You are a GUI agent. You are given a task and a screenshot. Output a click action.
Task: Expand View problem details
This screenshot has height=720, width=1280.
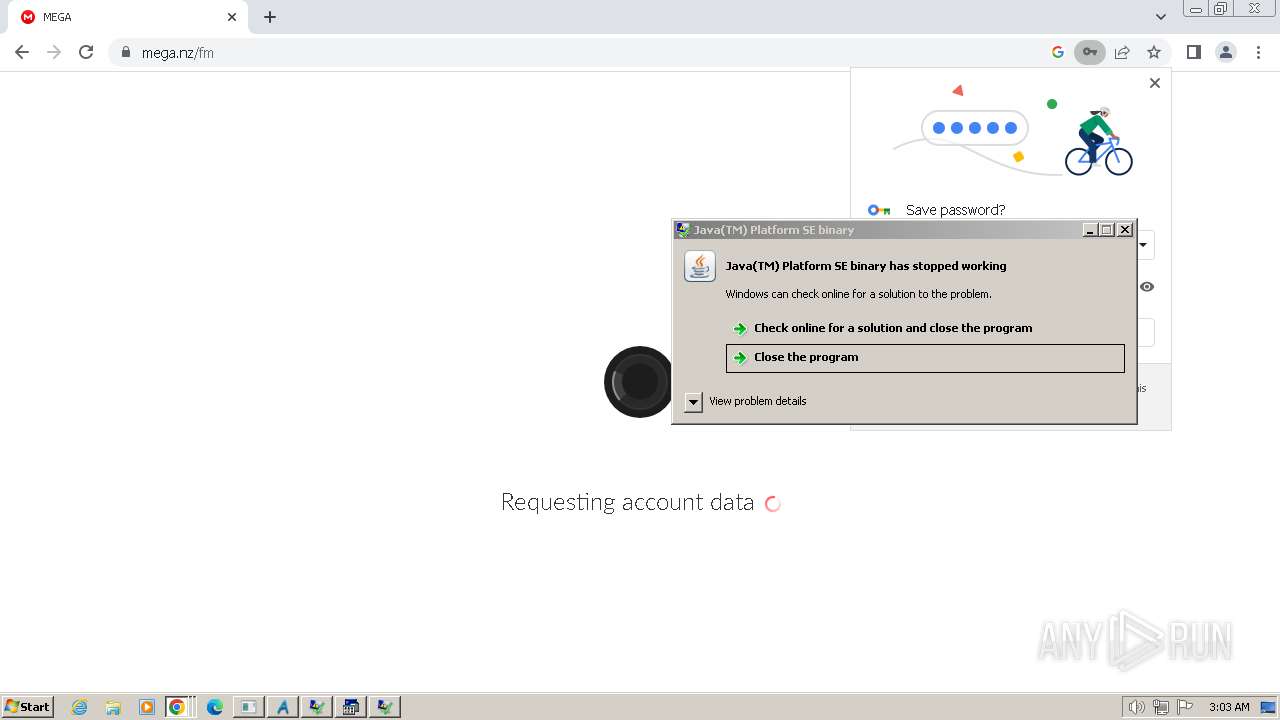point(694,402)
